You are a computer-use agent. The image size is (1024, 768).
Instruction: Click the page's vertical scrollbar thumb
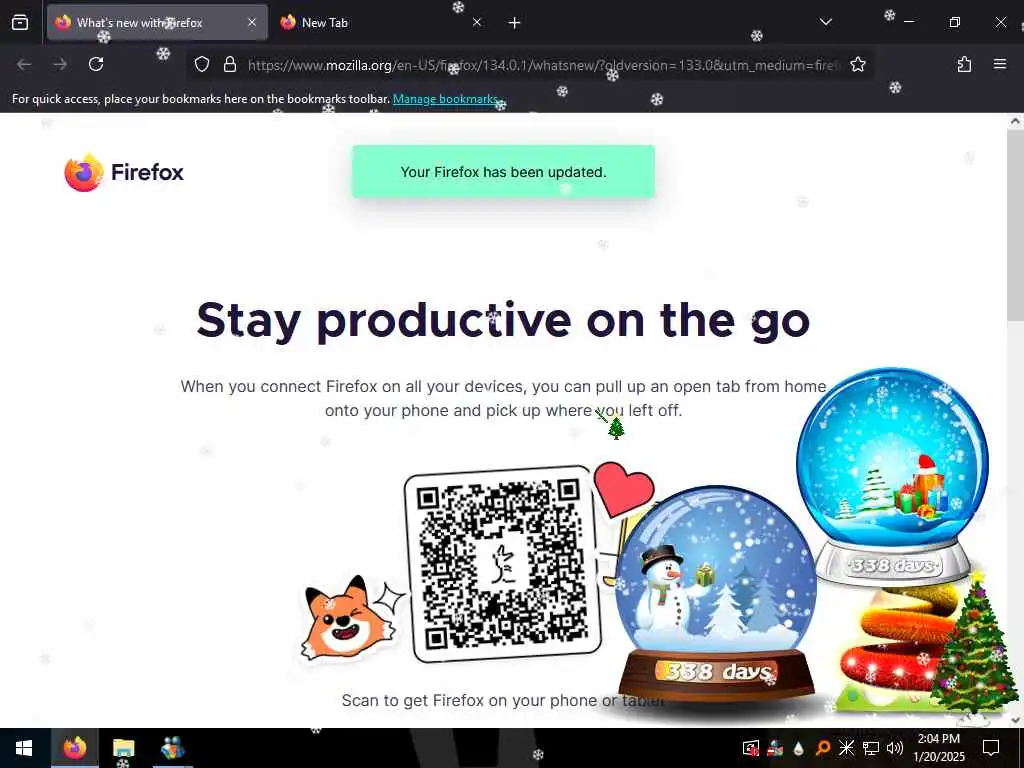(1015, 225)
